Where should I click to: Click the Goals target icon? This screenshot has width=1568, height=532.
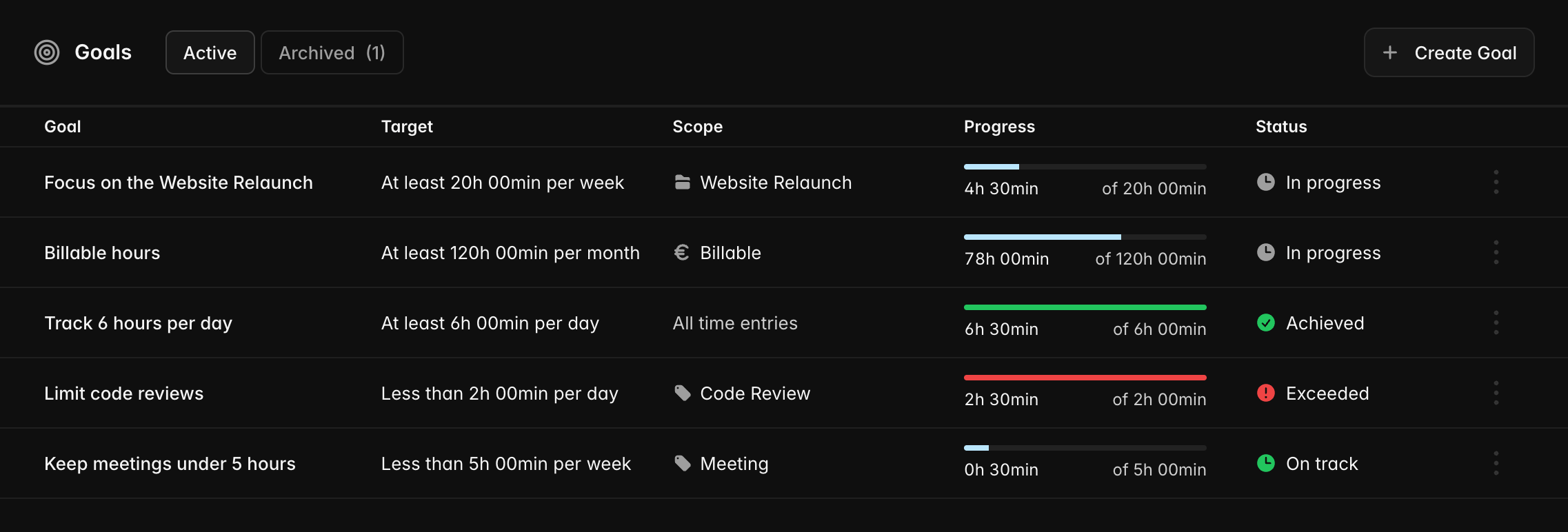pyautogui.click(x=47, y=52)
